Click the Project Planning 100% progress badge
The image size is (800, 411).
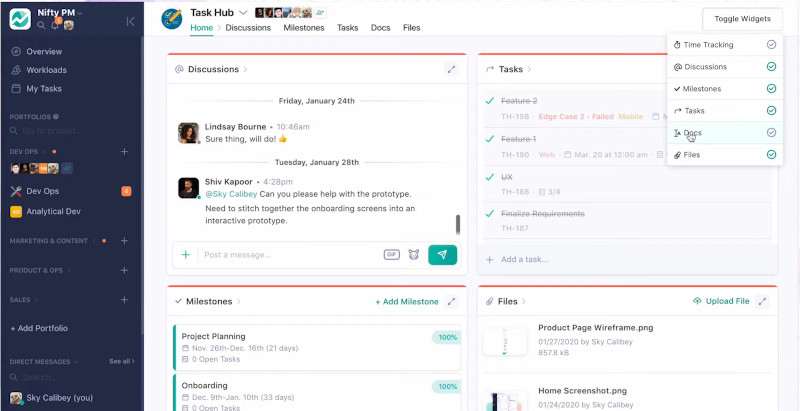[447, 338]
